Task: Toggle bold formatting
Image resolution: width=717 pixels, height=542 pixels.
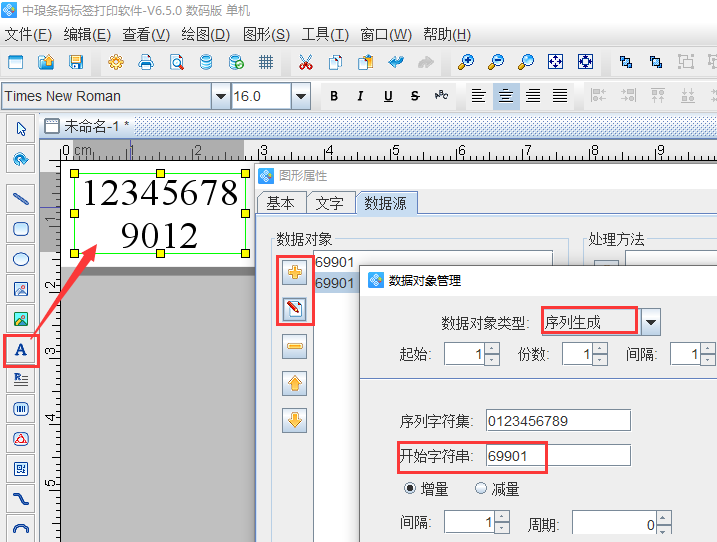Action: 334,96
